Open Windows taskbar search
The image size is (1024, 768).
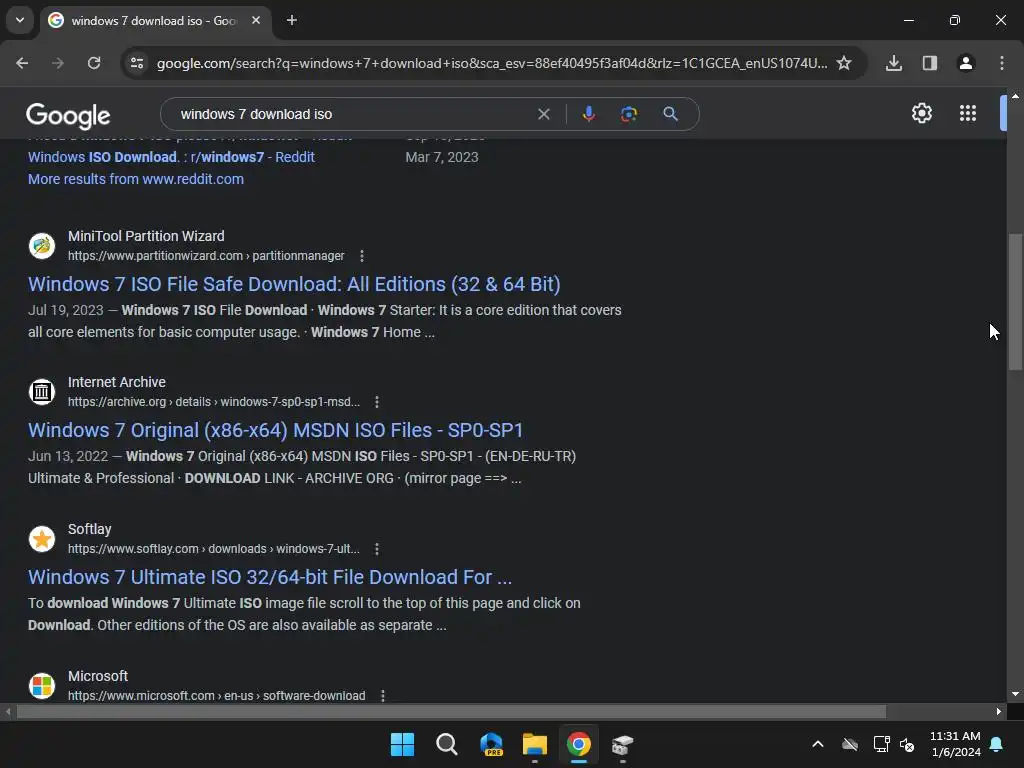click(447, 744)
